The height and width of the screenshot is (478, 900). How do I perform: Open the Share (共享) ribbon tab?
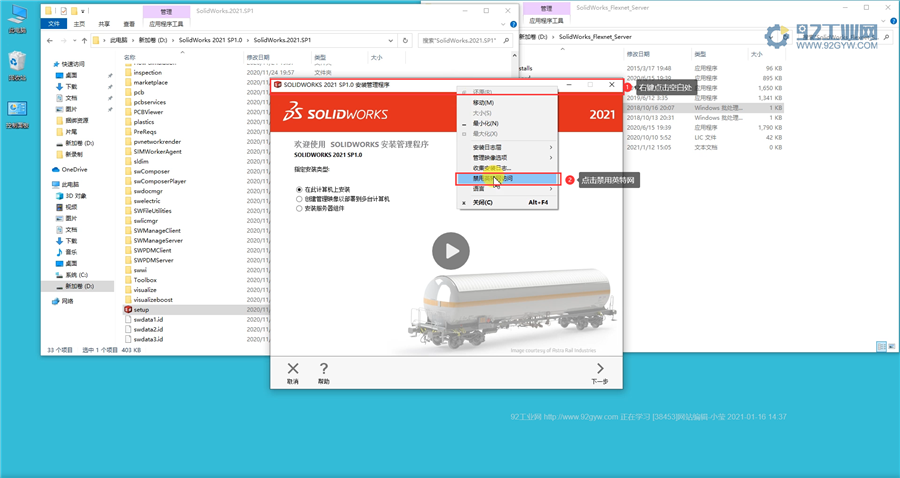point(104,24)
